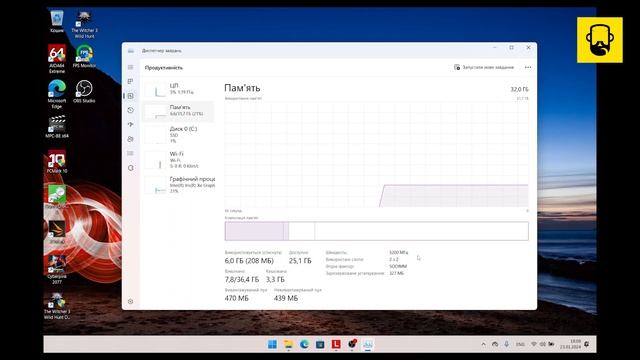Image resolution: width=640 pixels, height=360 pixels.
Task: Click the paged pool value 470 МБ
Action: (x=236, y=298)
